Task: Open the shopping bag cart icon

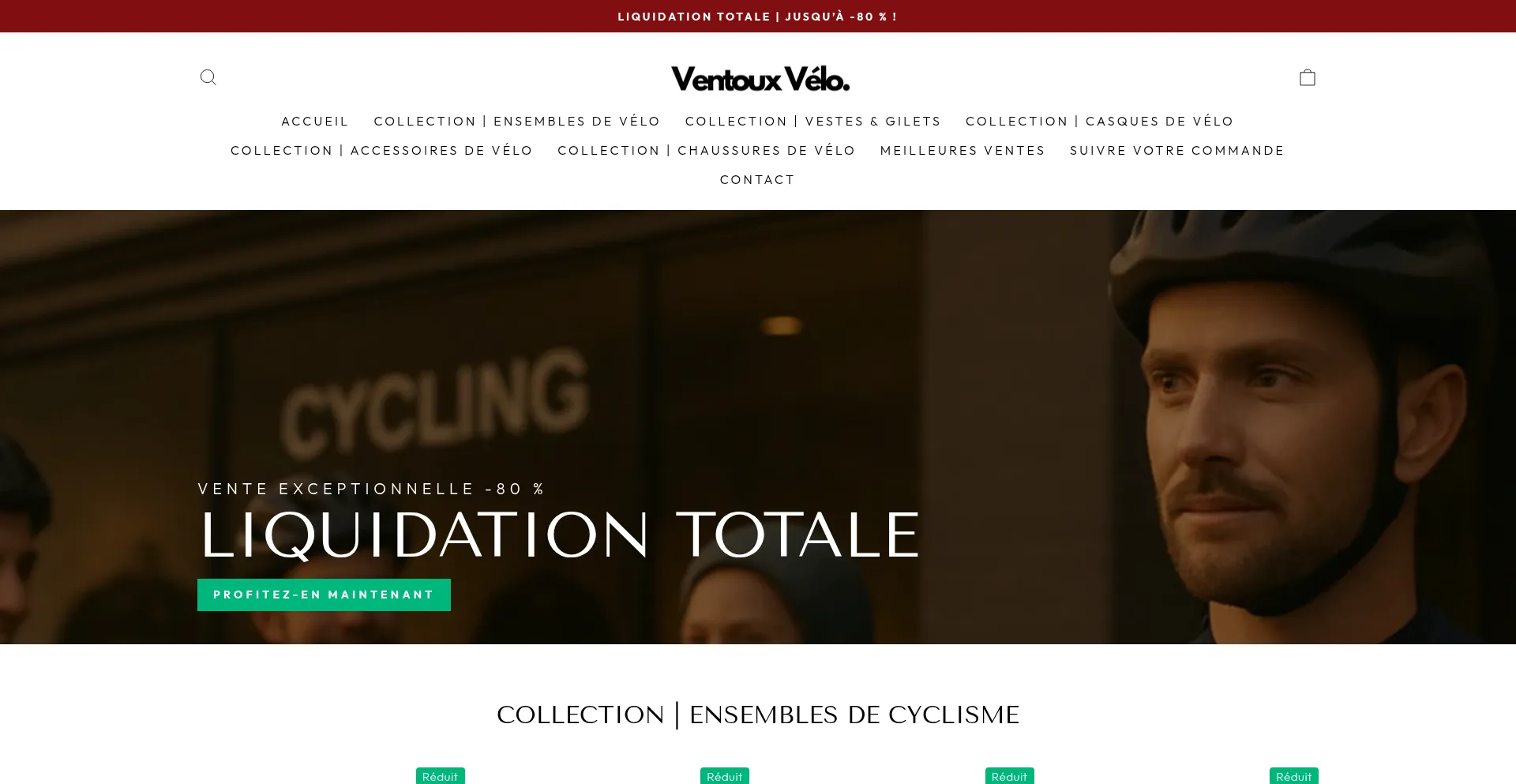Action: coord(1308,77)
